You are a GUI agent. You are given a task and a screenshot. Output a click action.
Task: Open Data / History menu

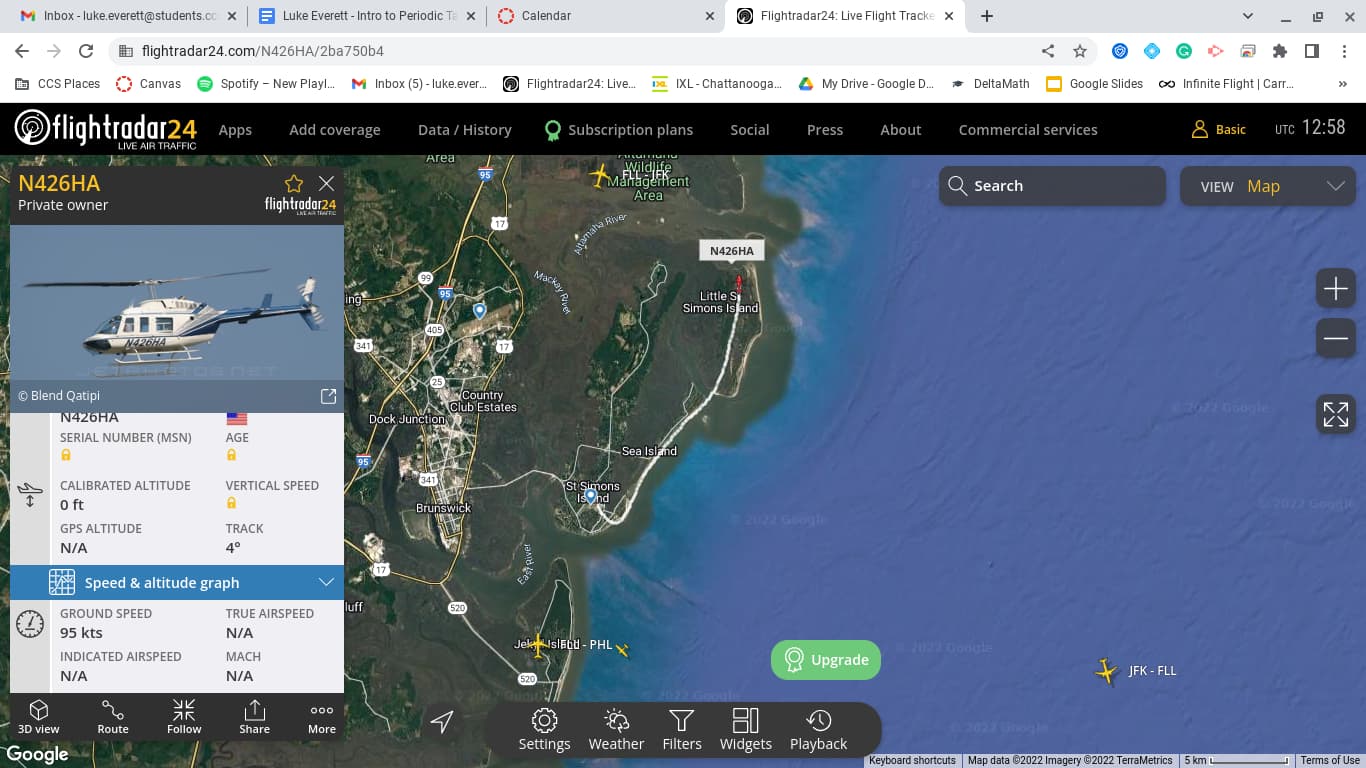tap(465, 130)
